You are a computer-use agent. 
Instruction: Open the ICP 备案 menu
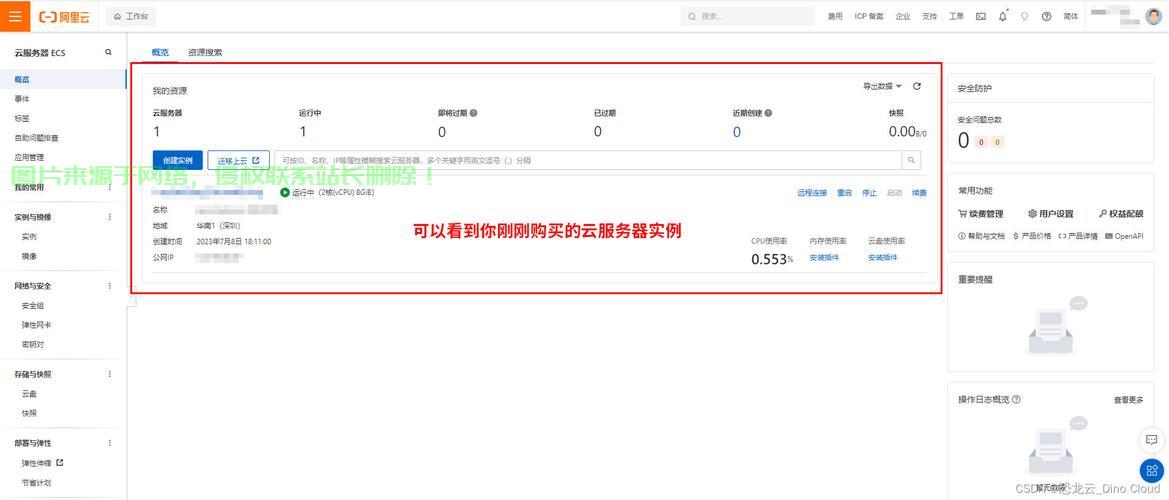869,16
